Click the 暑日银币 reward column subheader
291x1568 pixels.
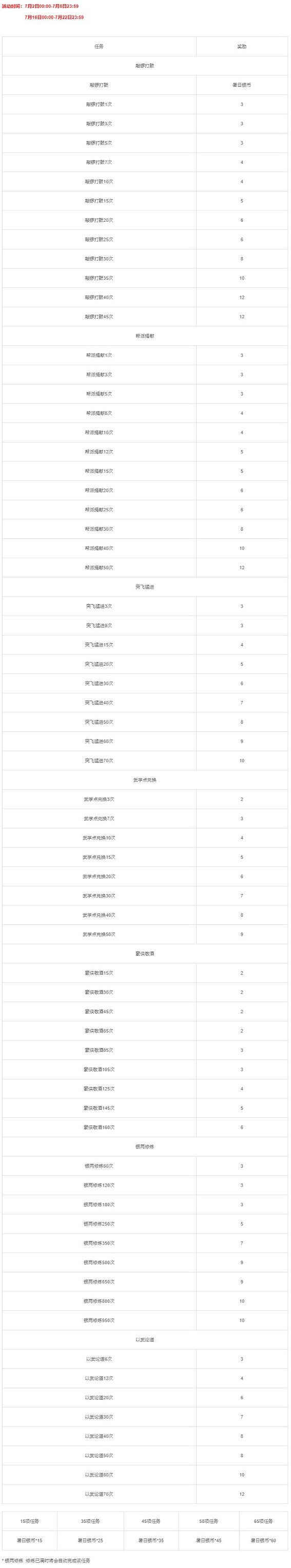point(242,85)
